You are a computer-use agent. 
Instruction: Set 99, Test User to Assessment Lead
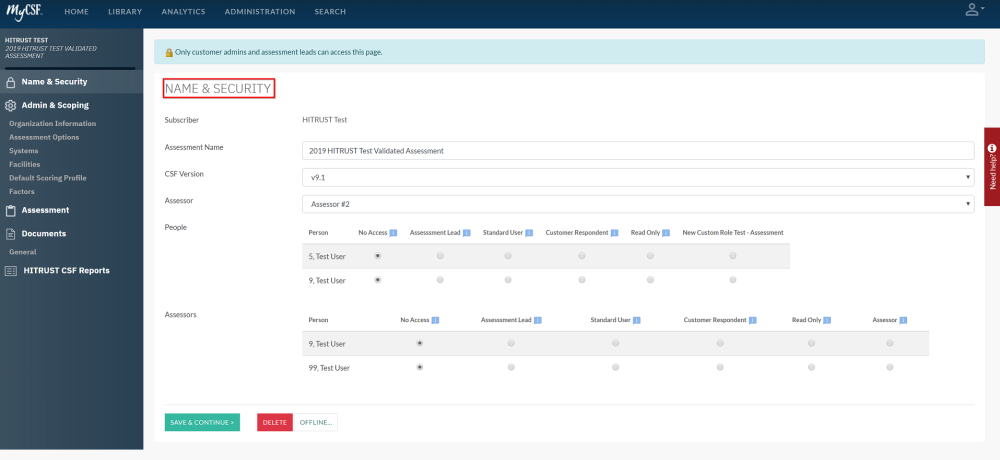click(x=511, y=367)
